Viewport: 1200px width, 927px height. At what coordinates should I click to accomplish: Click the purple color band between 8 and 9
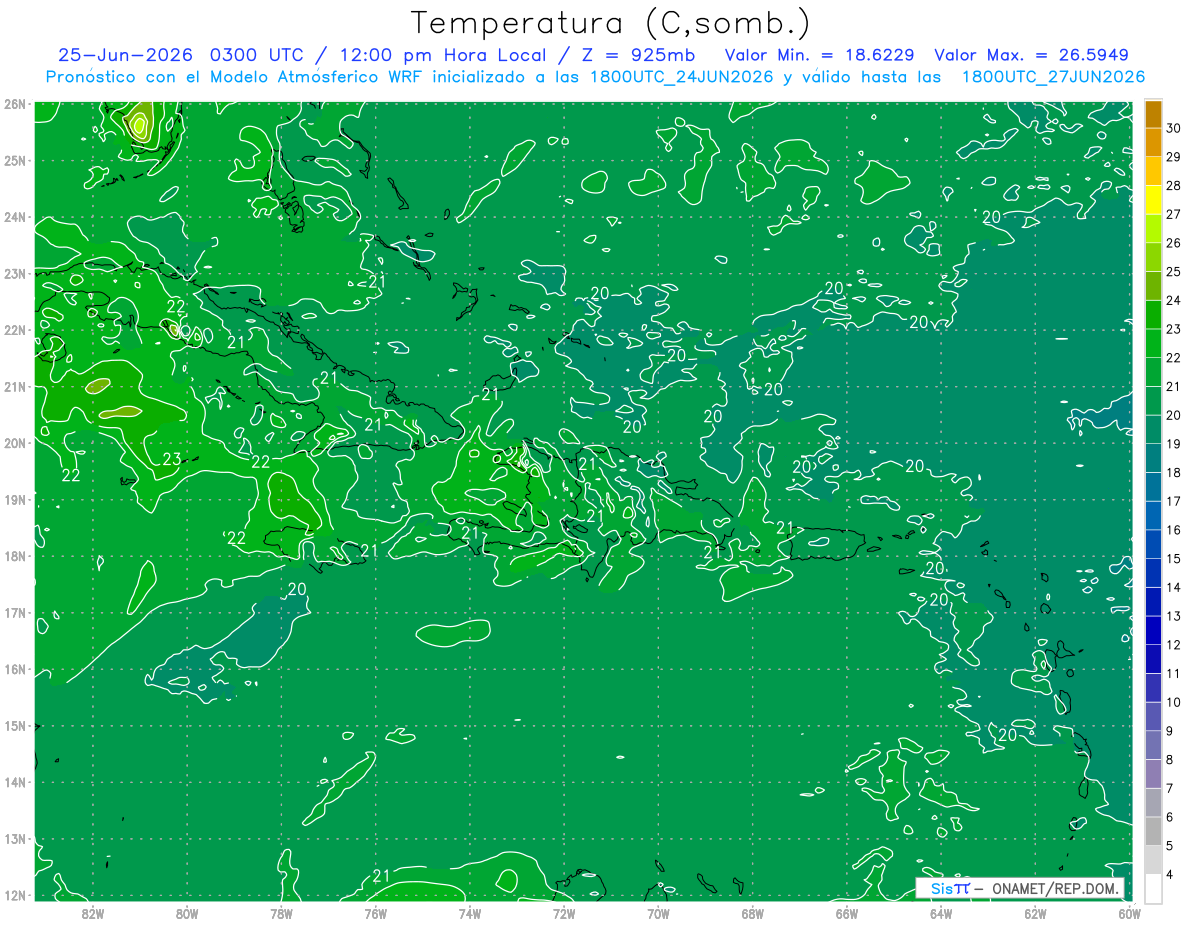tap(1153, 745)
